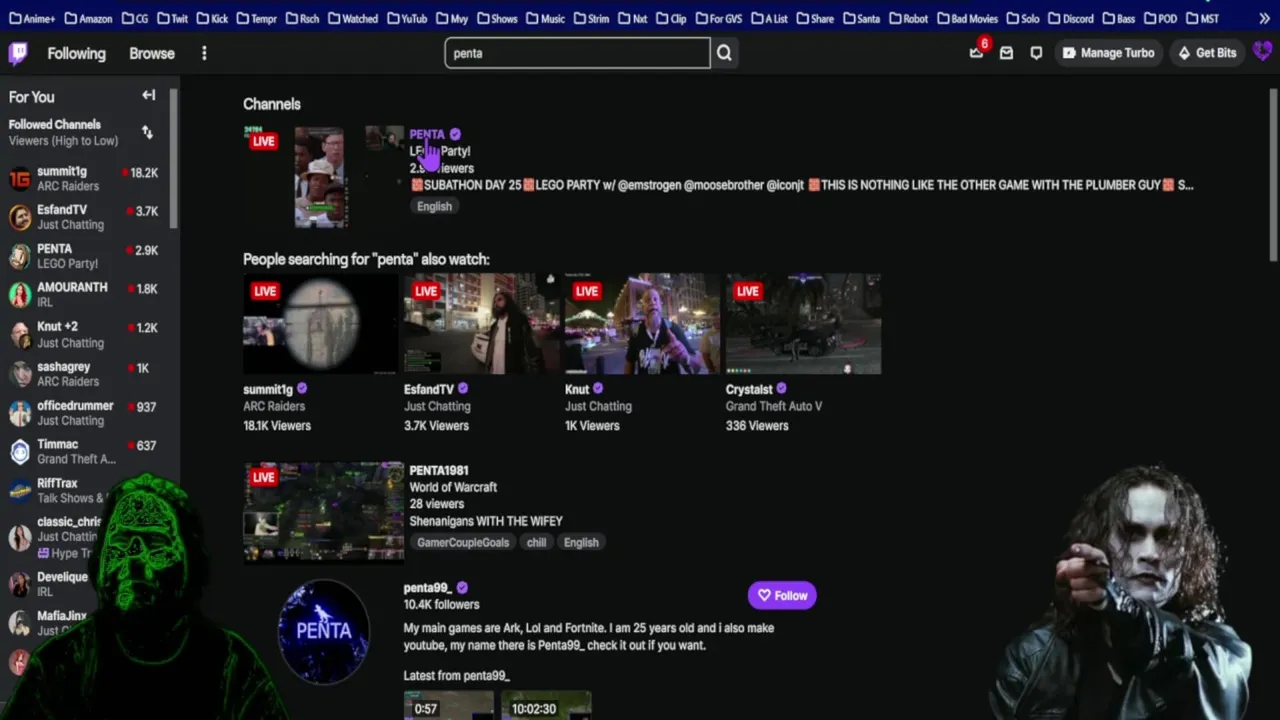The width and height of the screenshot is (1280, 720).
Task: Open the Bad Movies bookmark folder
Action: [967, 18]
